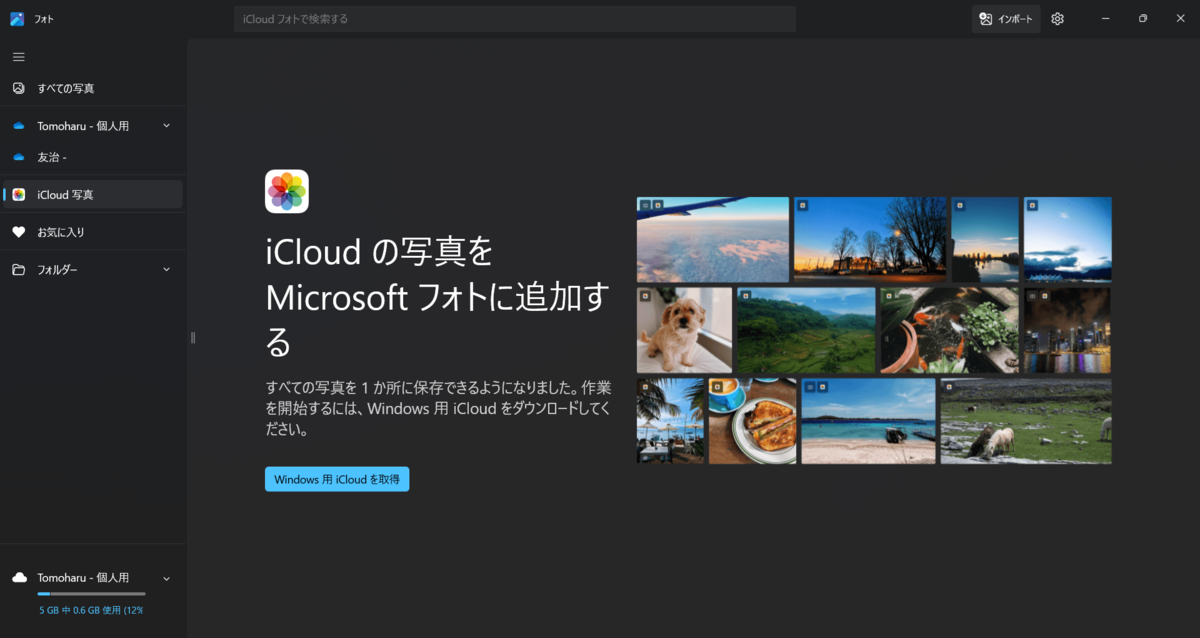
Task: Click the fluffy dog thumbnail
Action: tap(685, 330)
